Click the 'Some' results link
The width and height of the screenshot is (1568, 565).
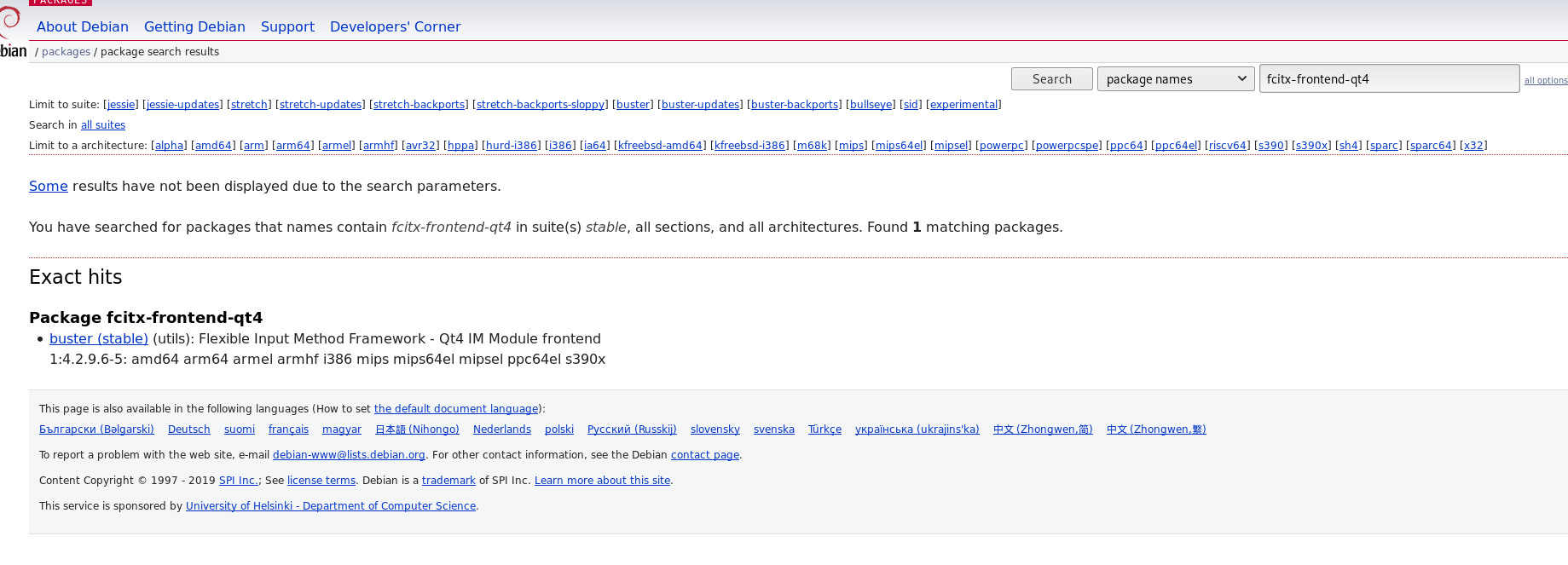(48, 187)
